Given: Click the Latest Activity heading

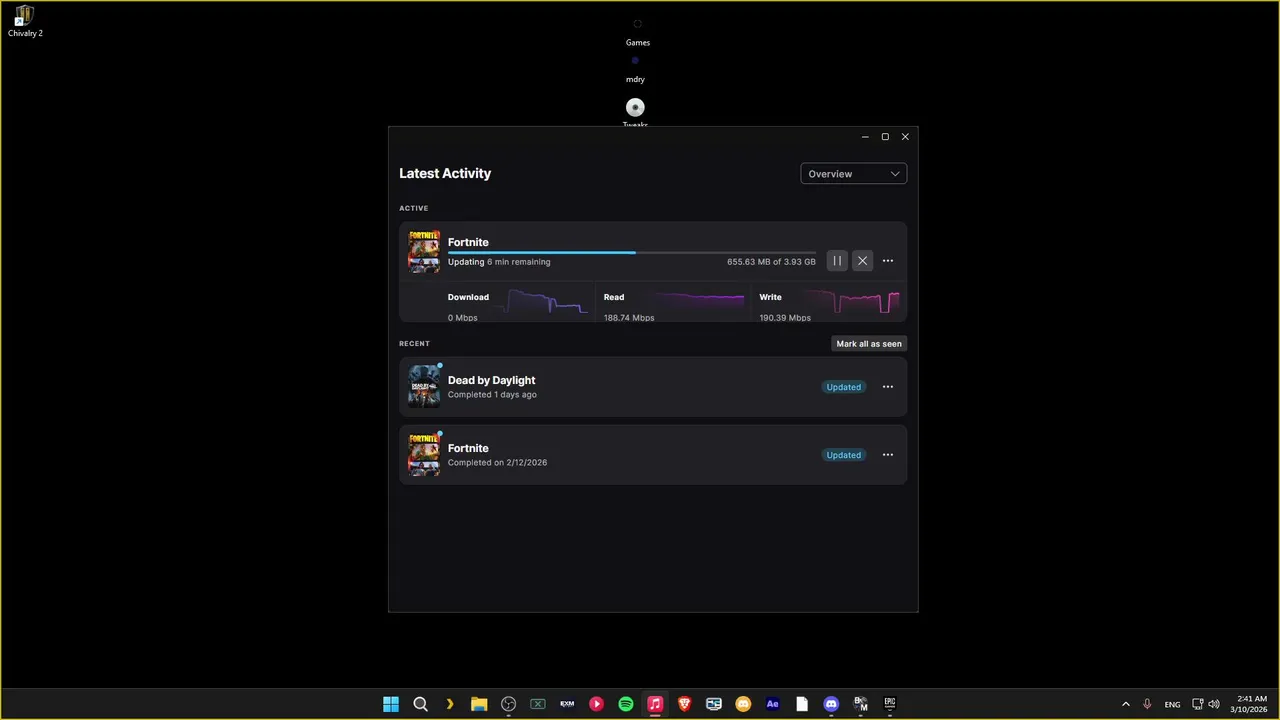Looking at the screenshot, I should point(445,173).
